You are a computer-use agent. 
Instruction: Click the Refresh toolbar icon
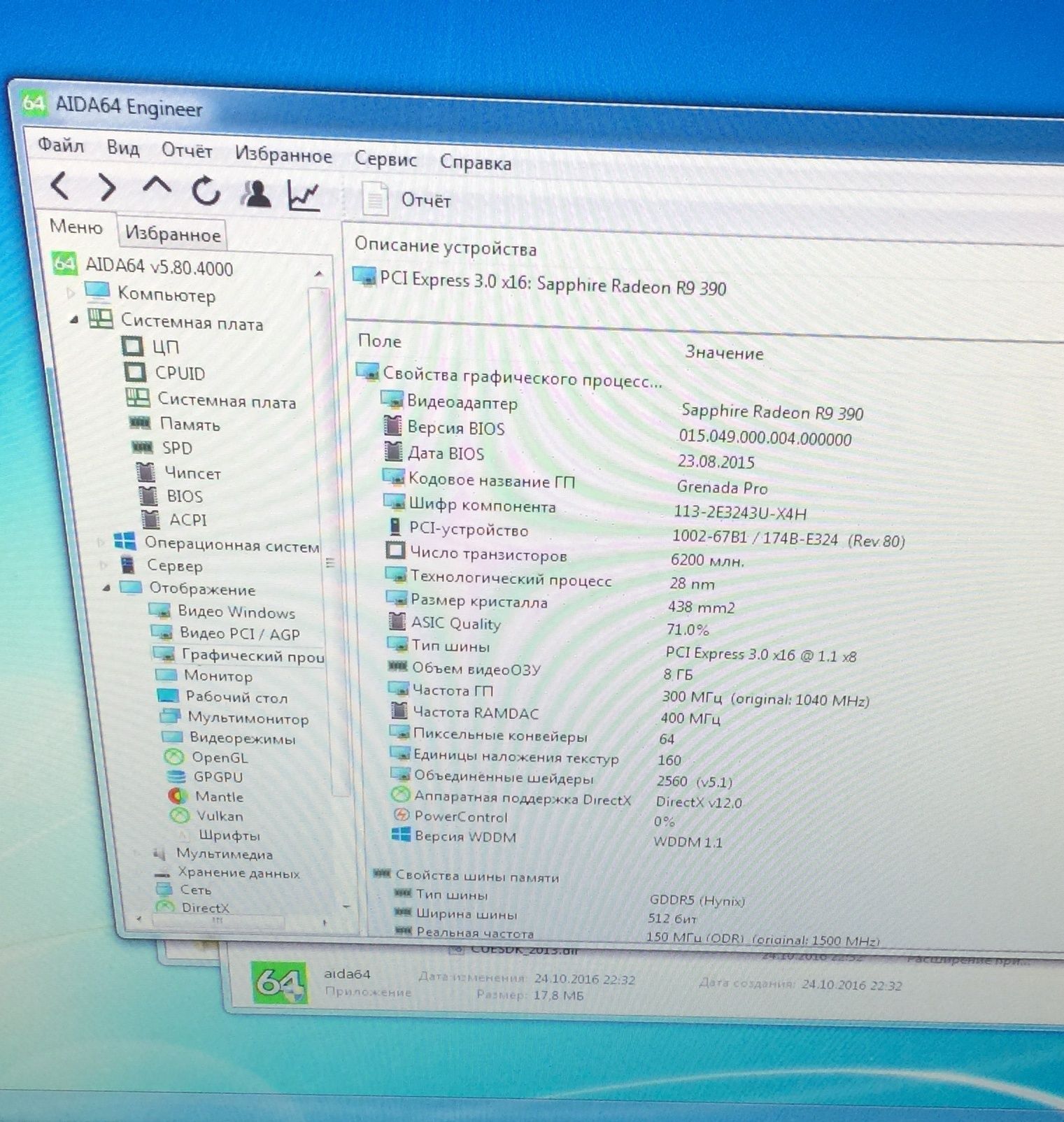point(206,190)
